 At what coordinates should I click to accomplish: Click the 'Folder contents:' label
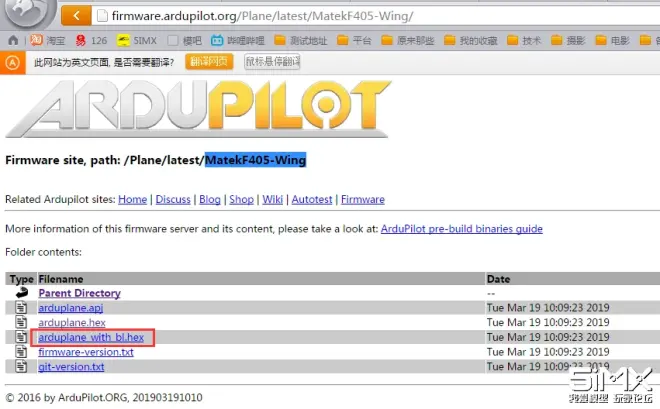pos(43,252)
